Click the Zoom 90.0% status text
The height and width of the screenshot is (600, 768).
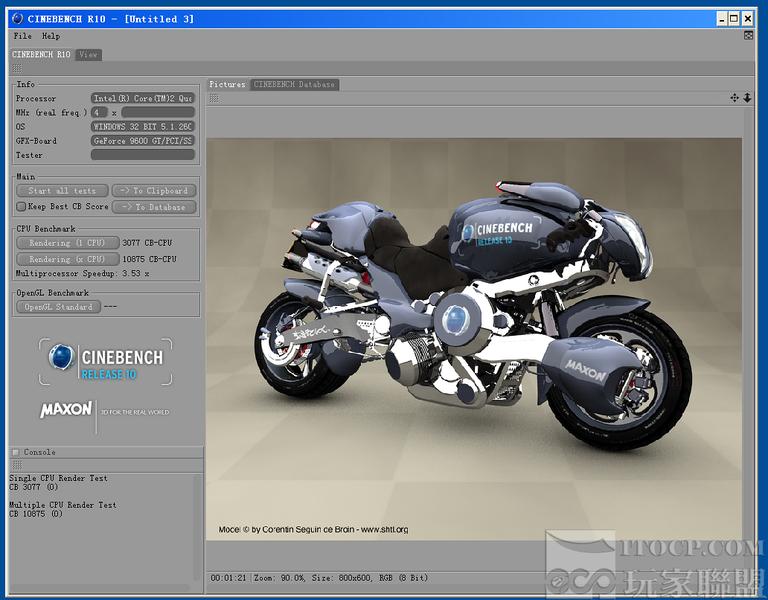279,578
